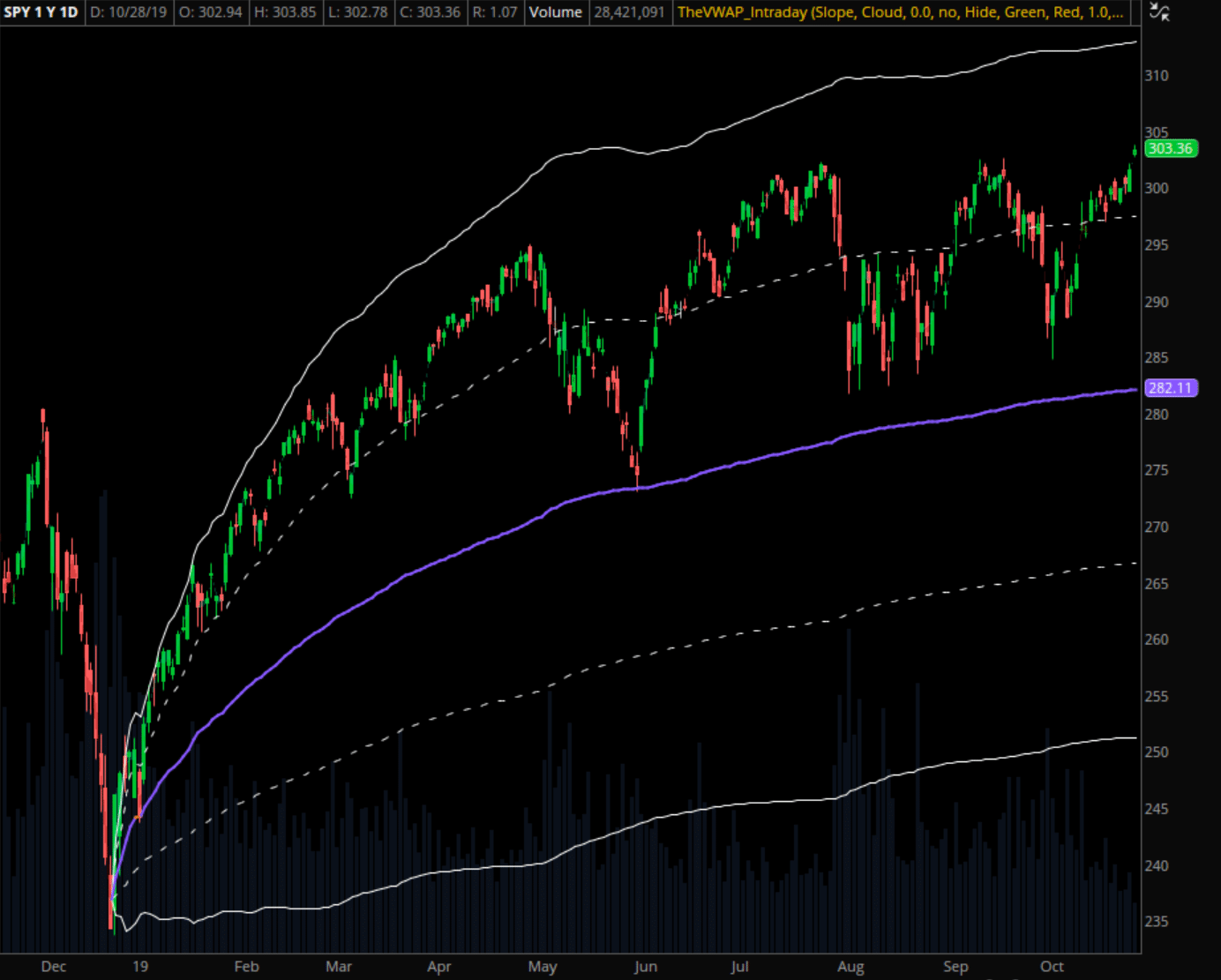Open the TheVWAP_Intraday study label
The image size is (1221, 980).
[x=901, y=12]
